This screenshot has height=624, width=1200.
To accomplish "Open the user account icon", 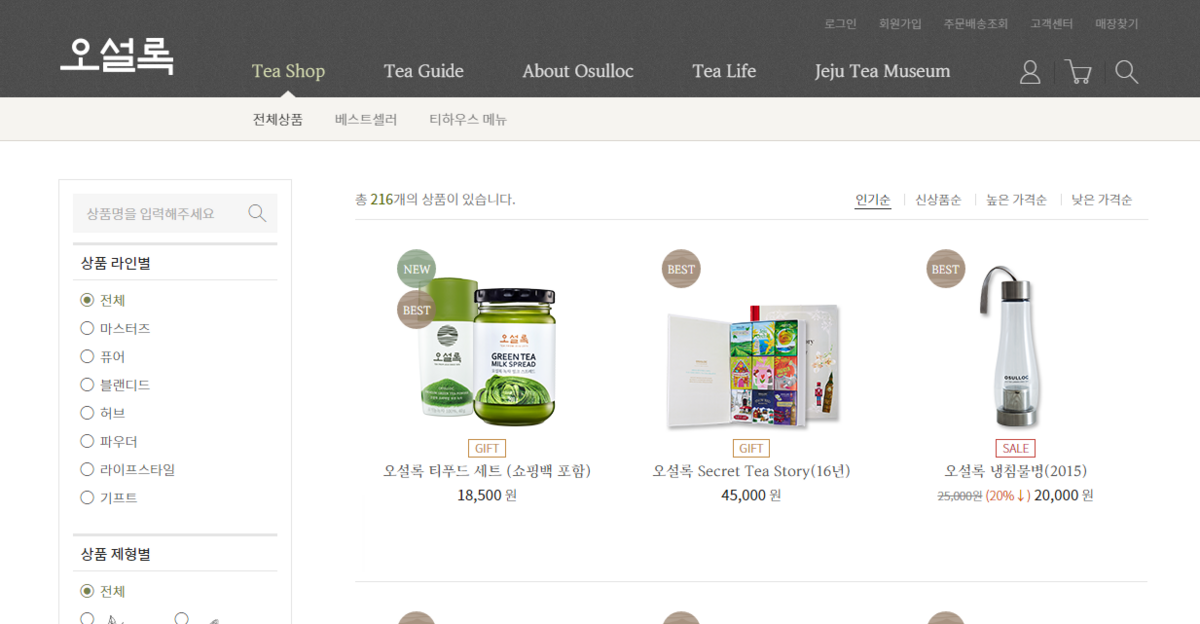I will pos(1030,72).
